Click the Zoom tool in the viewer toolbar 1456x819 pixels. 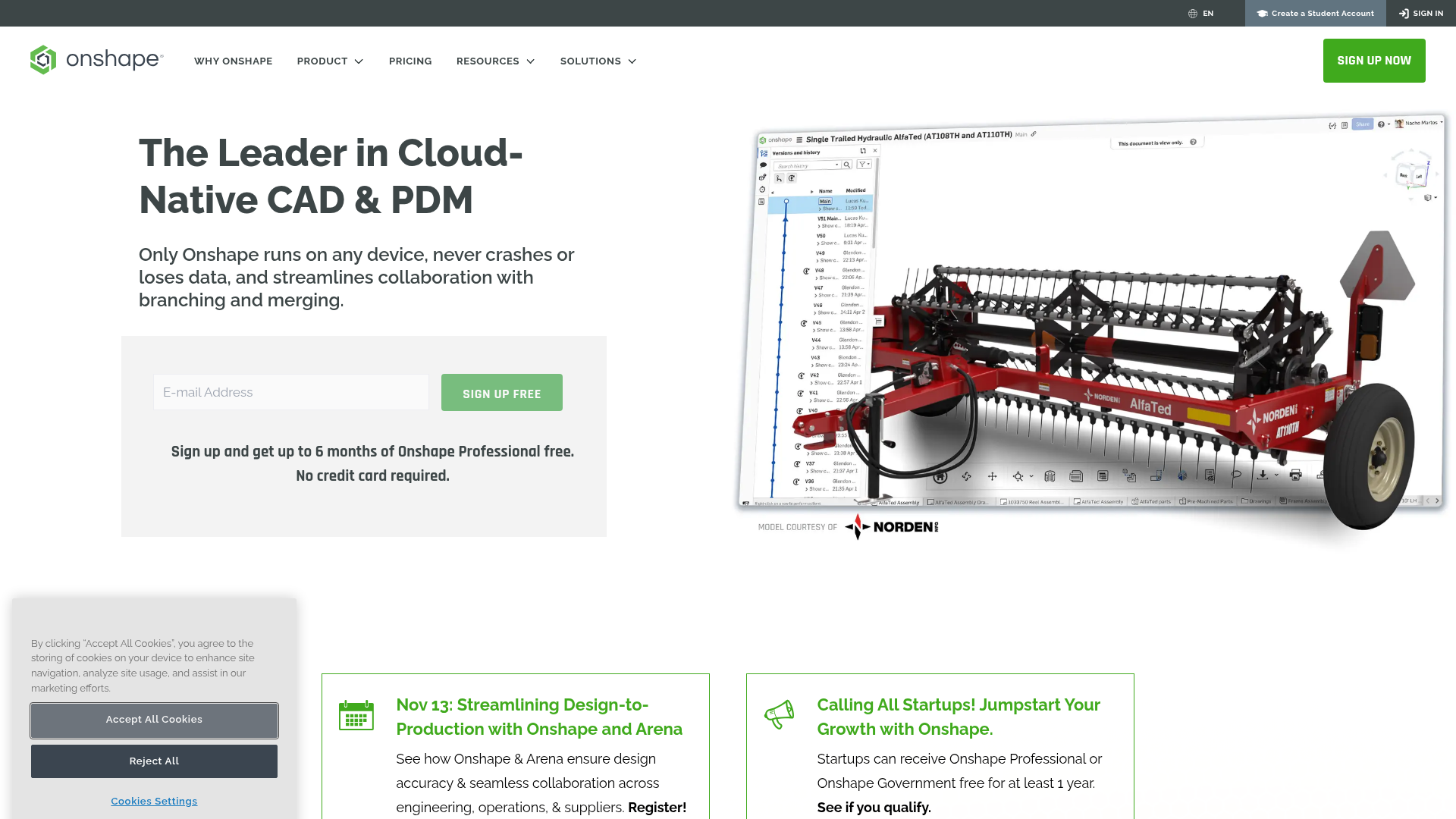pos(1018,476)
